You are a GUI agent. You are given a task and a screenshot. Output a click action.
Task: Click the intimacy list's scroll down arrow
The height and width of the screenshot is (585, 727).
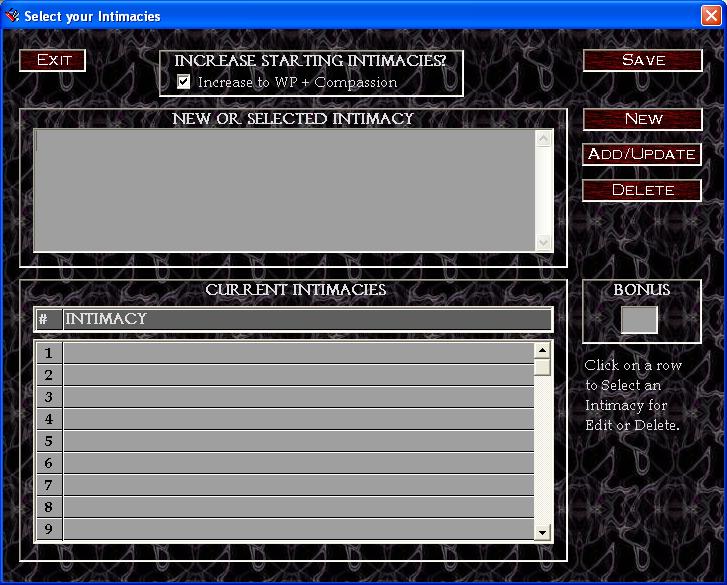click(542, 532)
